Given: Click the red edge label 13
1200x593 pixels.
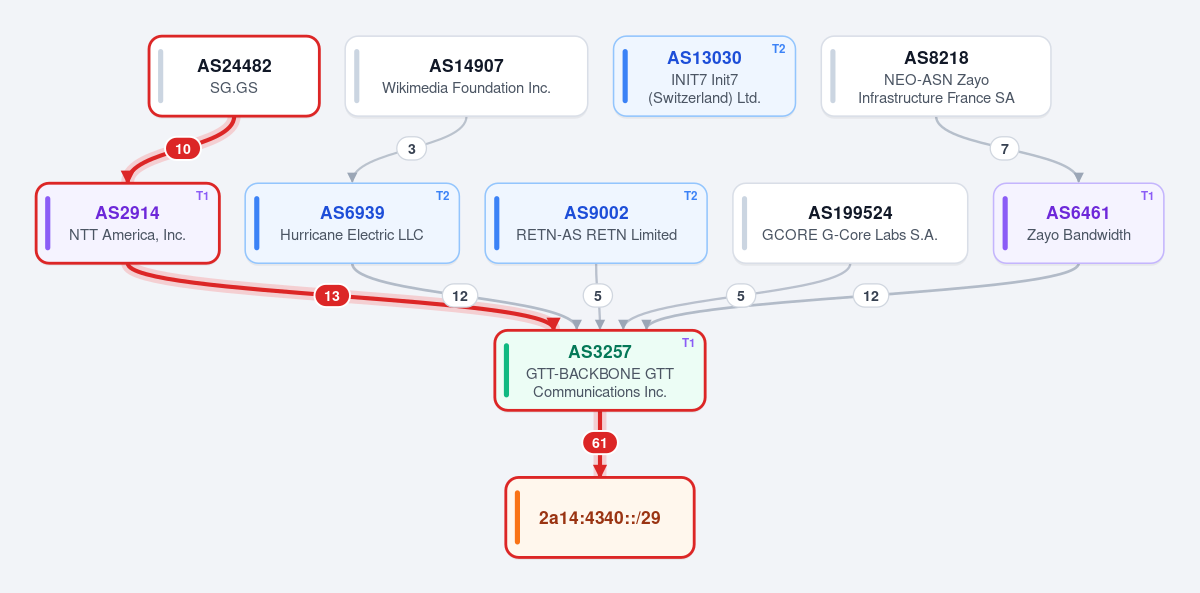Looking at the screenshot, I should [332, 296].
